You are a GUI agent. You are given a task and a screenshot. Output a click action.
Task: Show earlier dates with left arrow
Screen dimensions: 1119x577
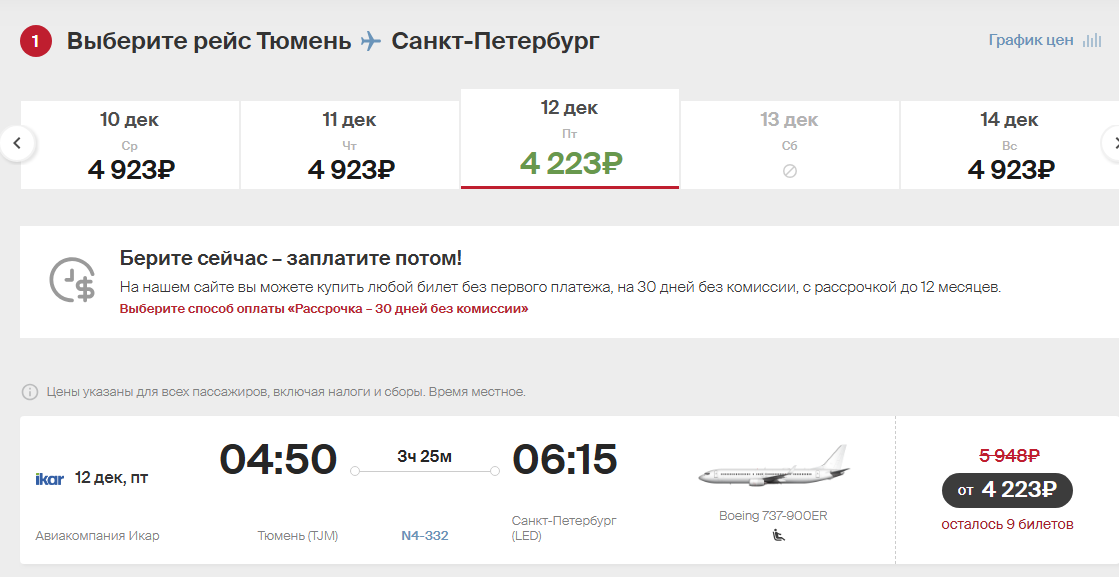[18, 143]
